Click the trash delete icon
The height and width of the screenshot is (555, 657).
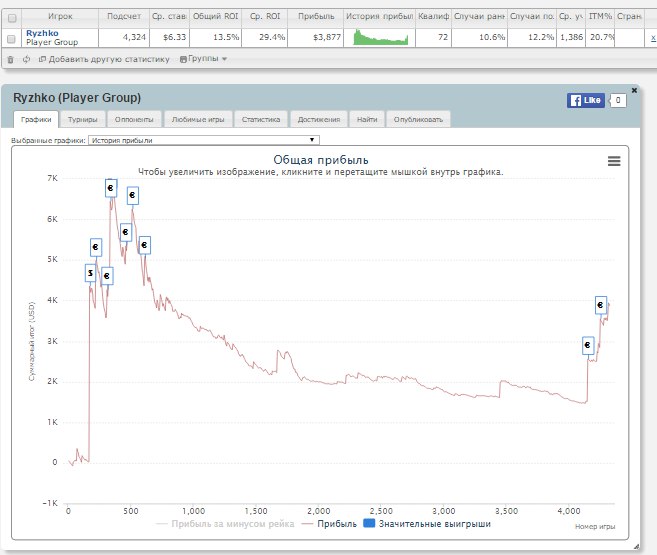click(10, 59)
